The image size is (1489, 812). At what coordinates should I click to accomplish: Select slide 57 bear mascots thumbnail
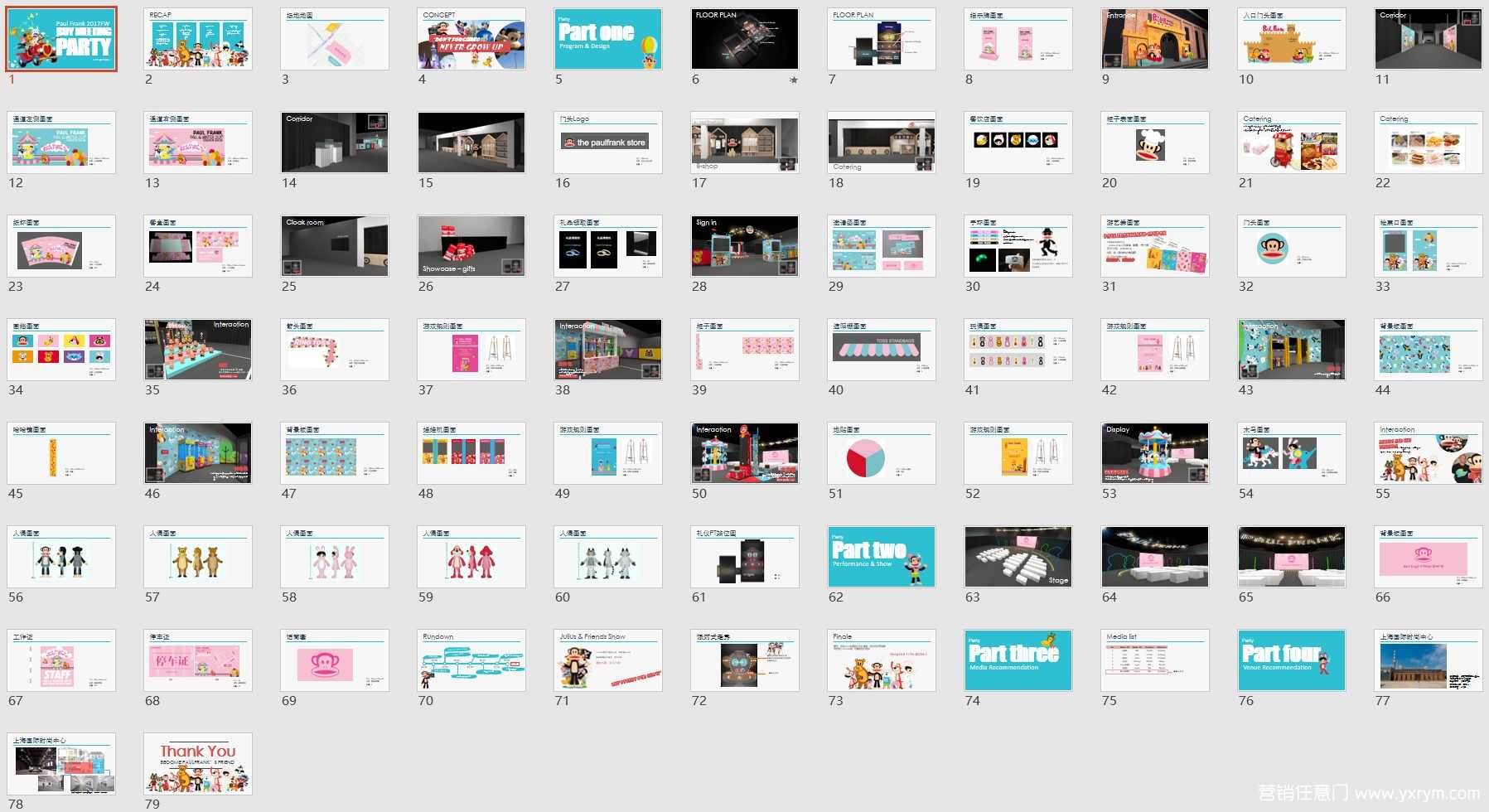[198, 557]
